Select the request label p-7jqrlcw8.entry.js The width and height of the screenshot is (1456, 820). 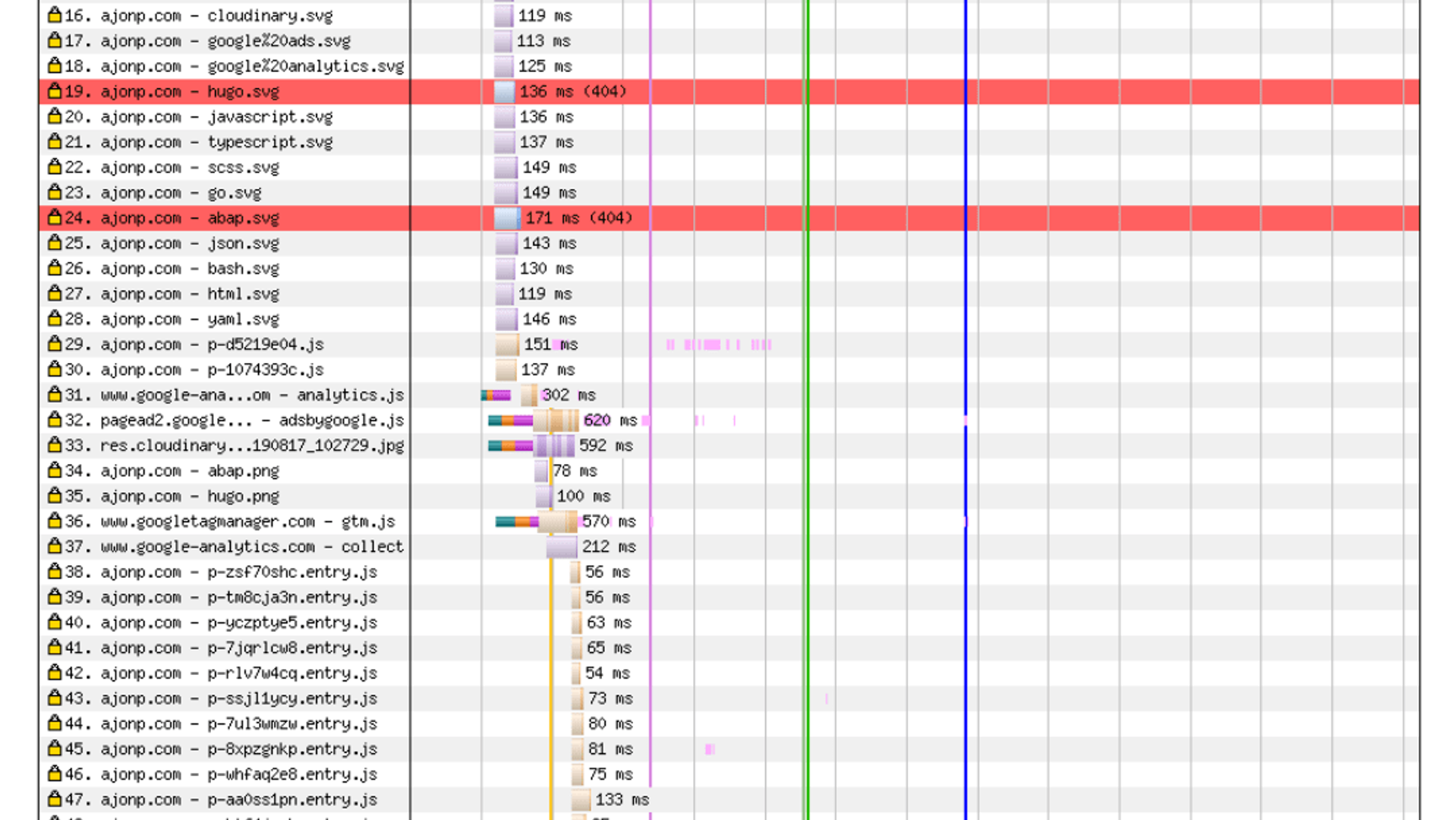point(221,648)
